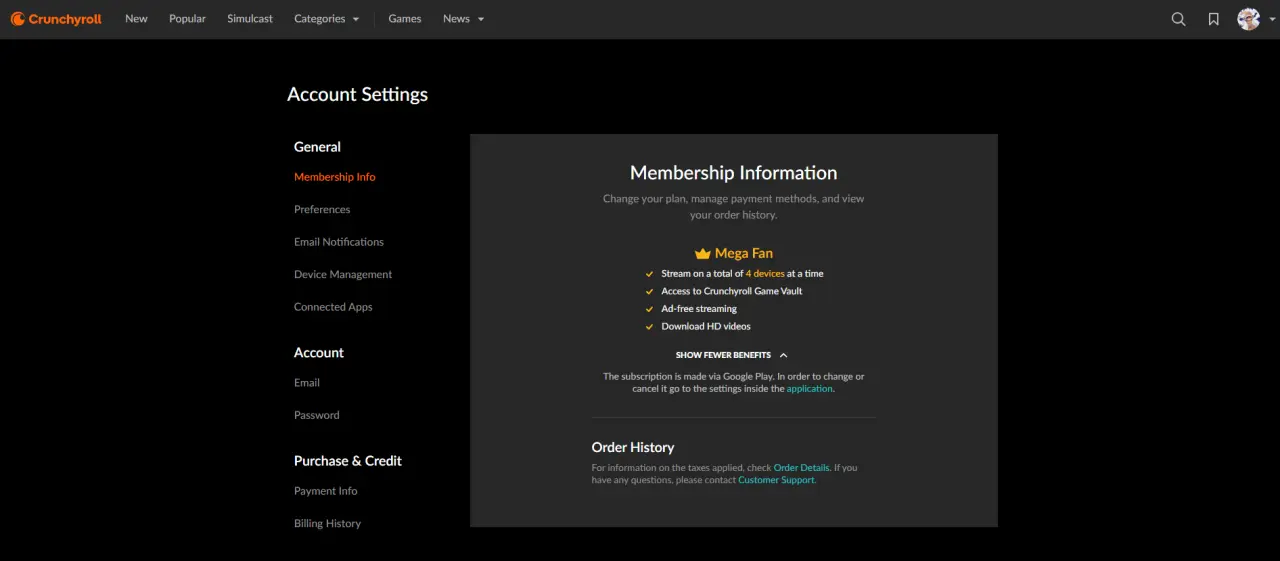
Task: Click the checkmark beside Download HD videos
Action: (x=650, y=327)
